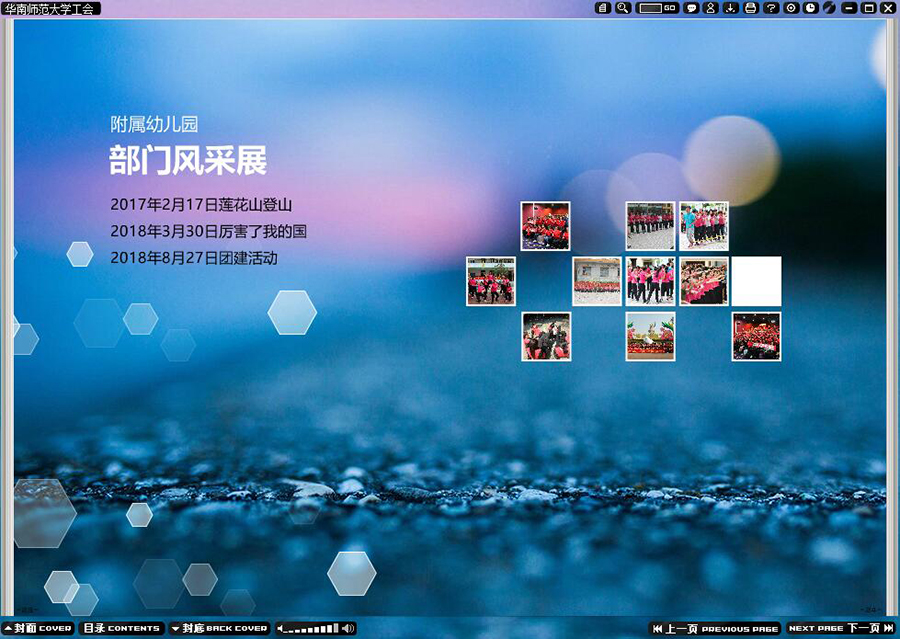Go to 上一页 Previous Page
Viewport: 900px width, 639px height.
click(x=715, y=629)
